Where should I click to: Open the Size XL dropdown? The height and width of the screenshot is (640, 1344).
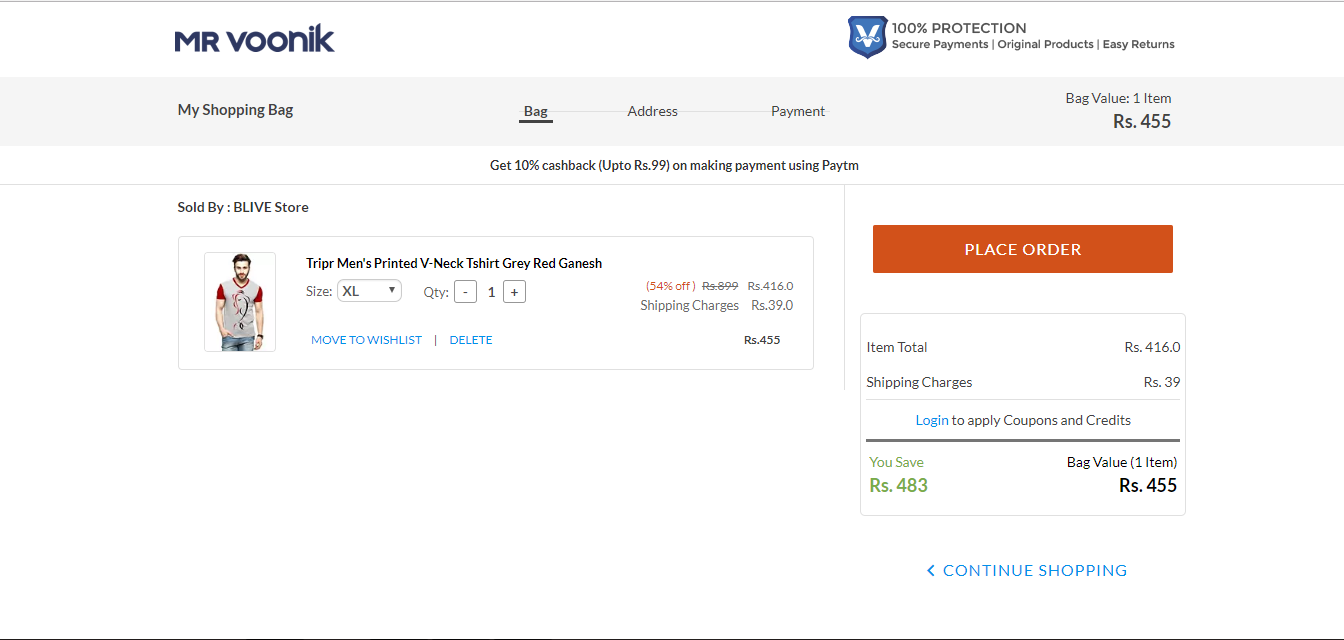(x=369, y=291)
